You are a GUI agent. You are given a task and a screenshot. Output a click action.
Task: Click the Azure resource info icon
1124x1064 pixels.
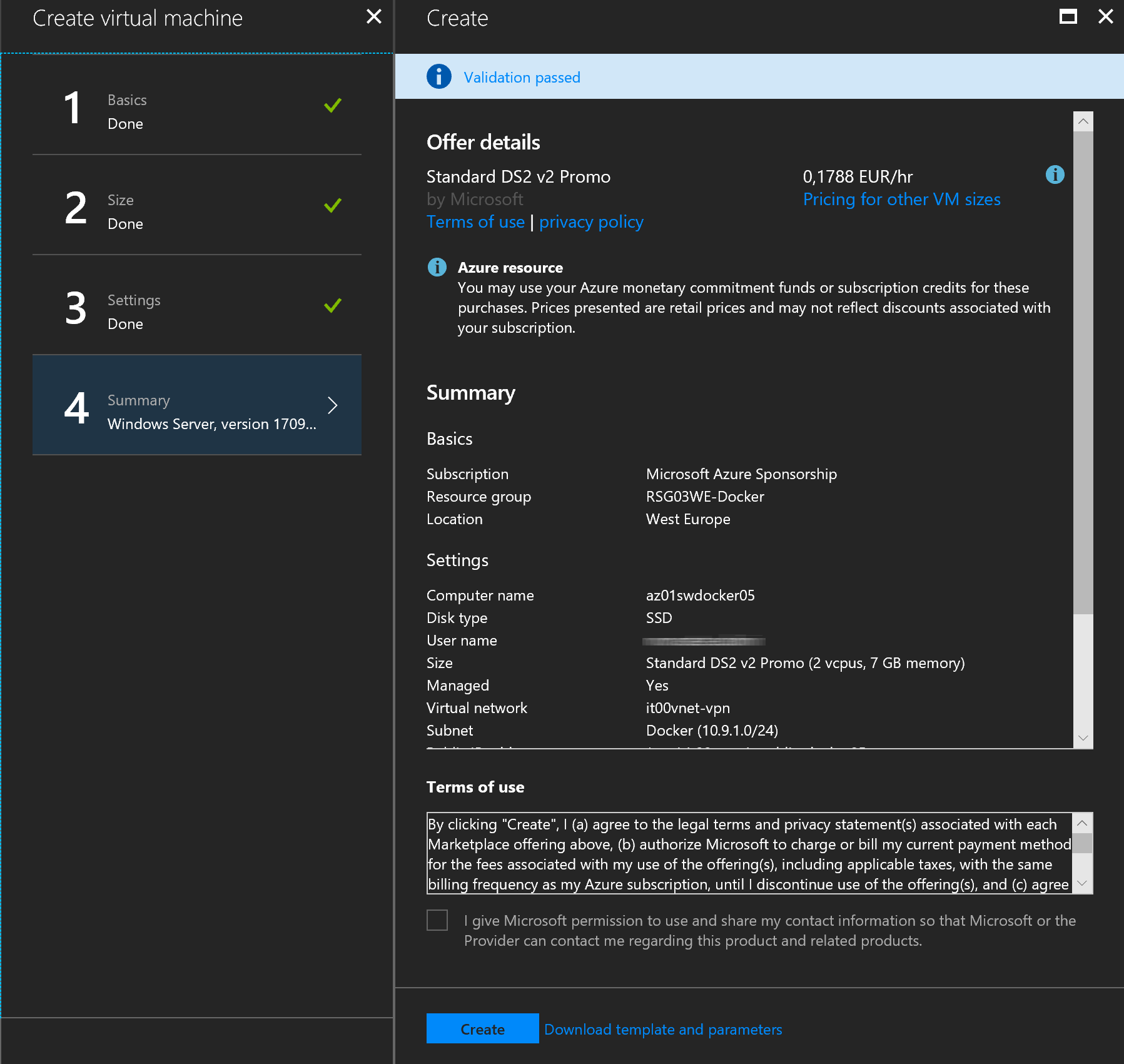click(x=437, y=267)
